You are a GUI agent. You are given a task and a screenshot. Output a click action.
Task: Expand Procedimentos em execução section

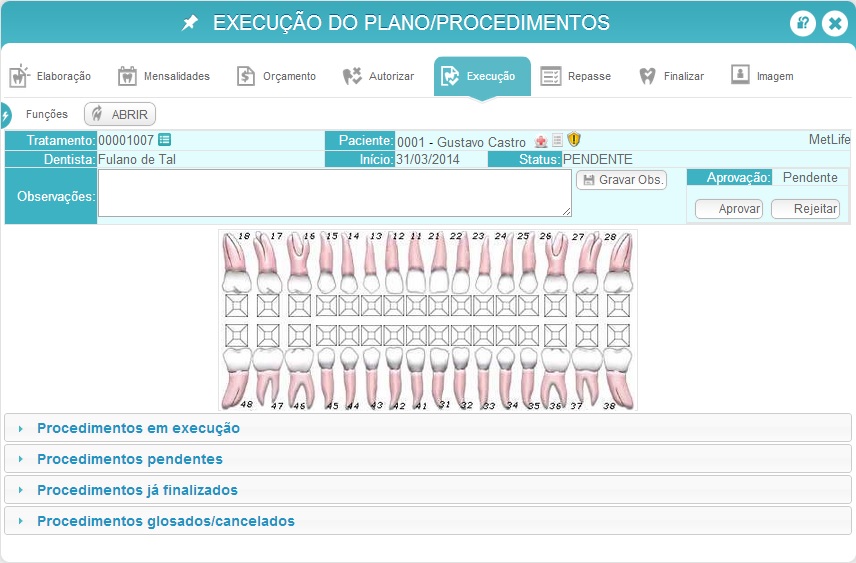point(427,428)
